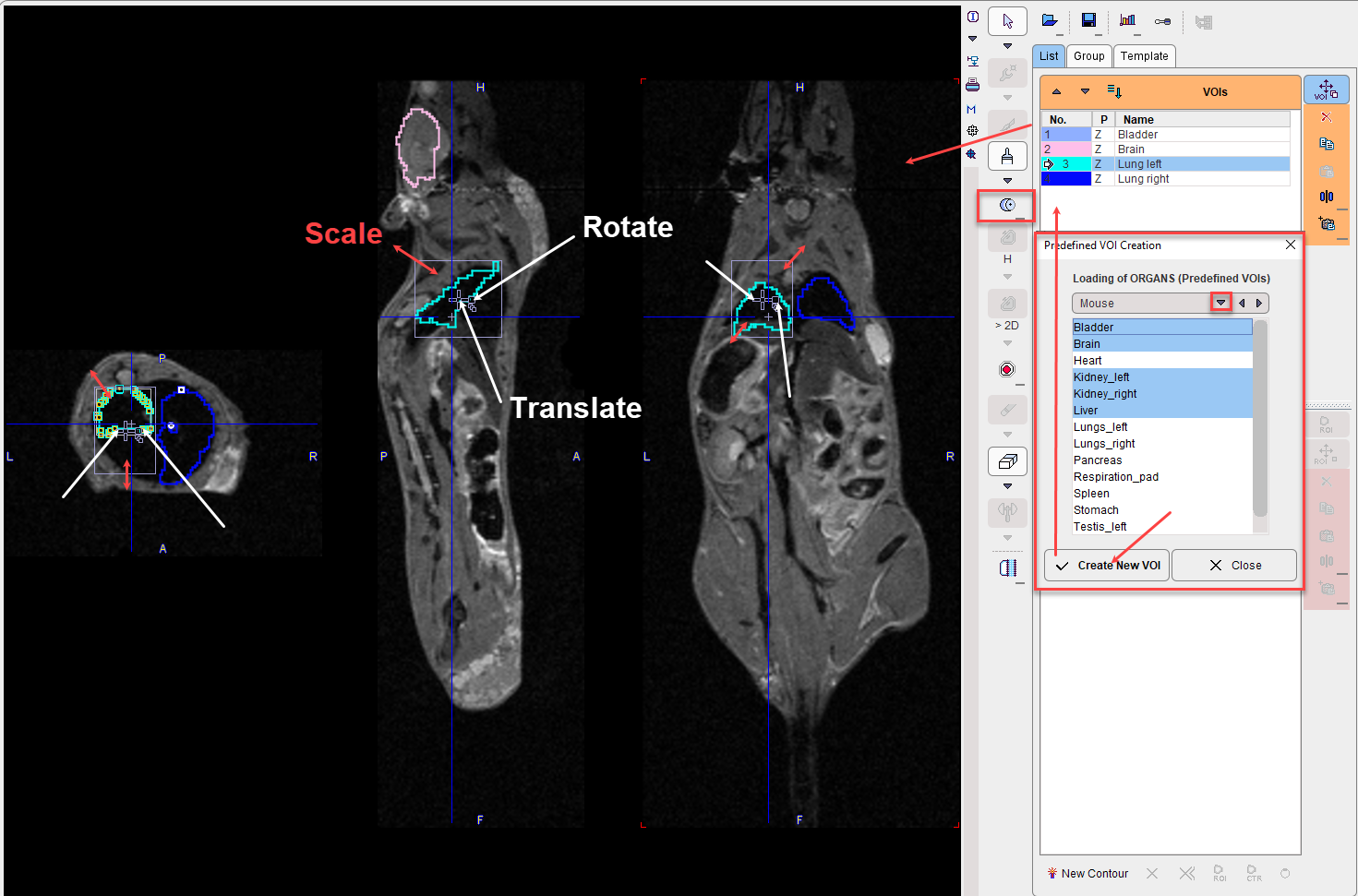
Task: Move selected VOI down with down arrow
Action: pos(1085,91)
